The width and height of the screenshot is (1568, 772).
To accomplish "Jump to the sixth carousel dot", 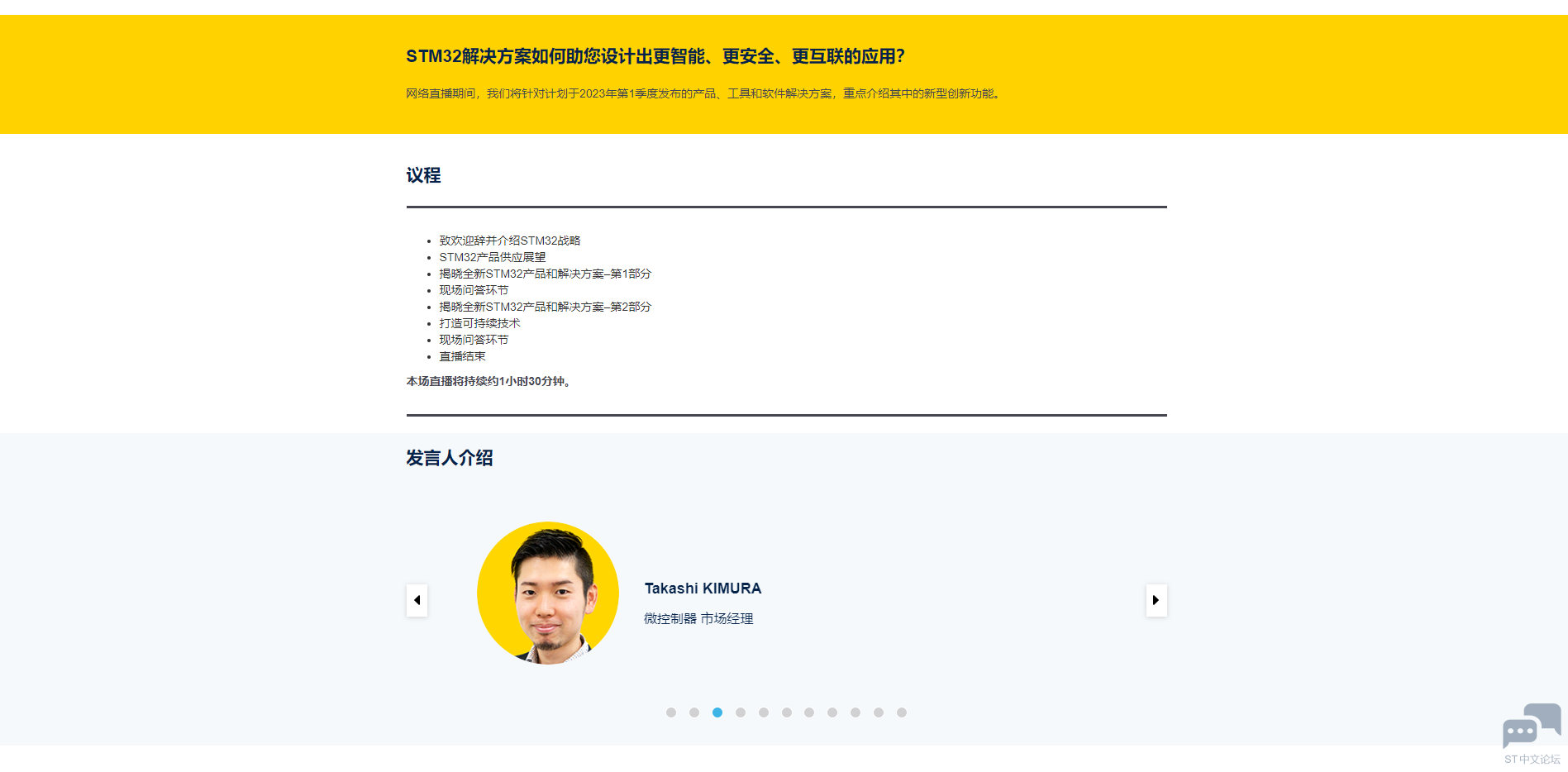I will coord(787,712).
